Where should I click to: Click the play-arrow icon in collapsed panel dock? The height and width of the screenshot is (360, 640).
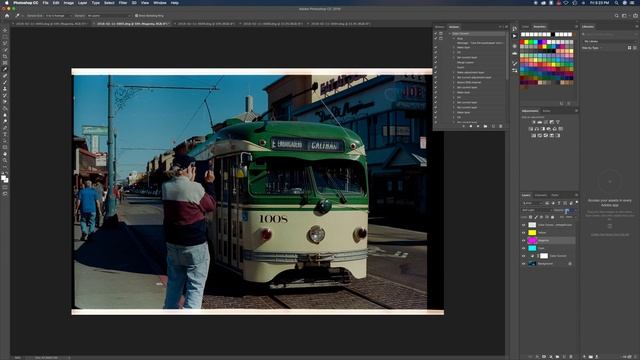pyautogui.click(x=515, y=36)
